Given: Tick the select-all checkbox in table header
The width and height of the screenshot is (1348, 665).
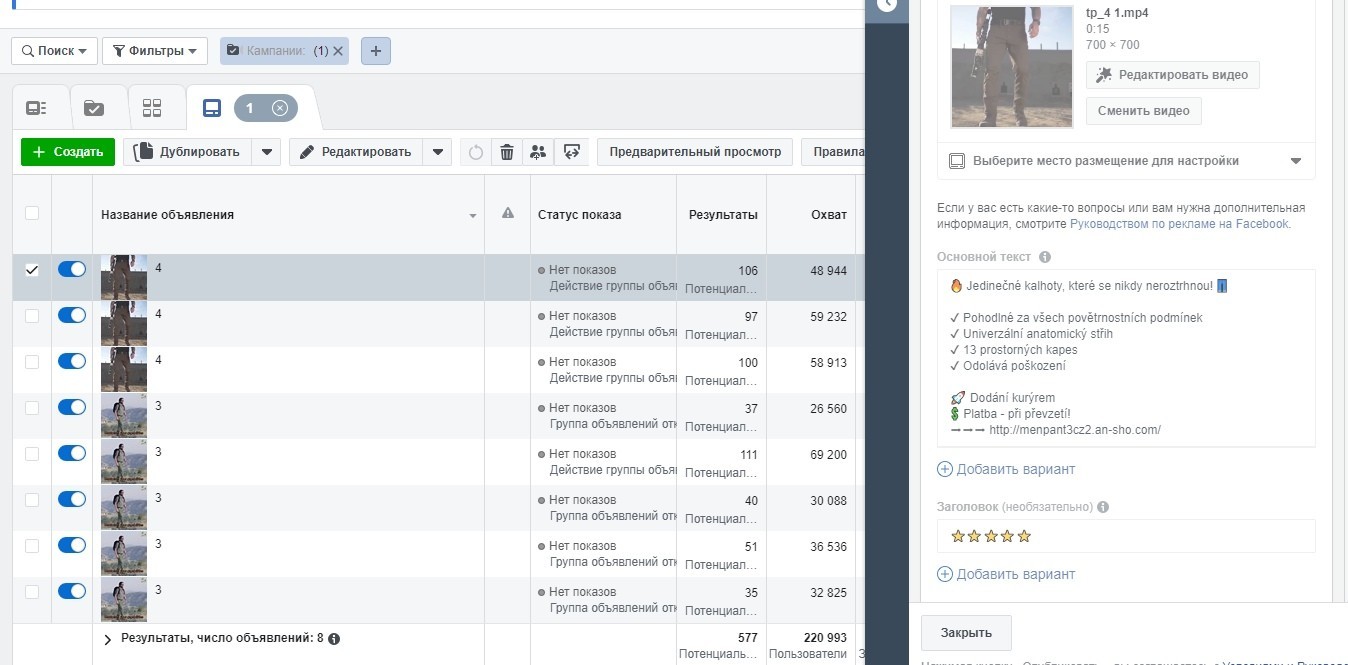Looking at the screenshot, I should tap(32, 213).
